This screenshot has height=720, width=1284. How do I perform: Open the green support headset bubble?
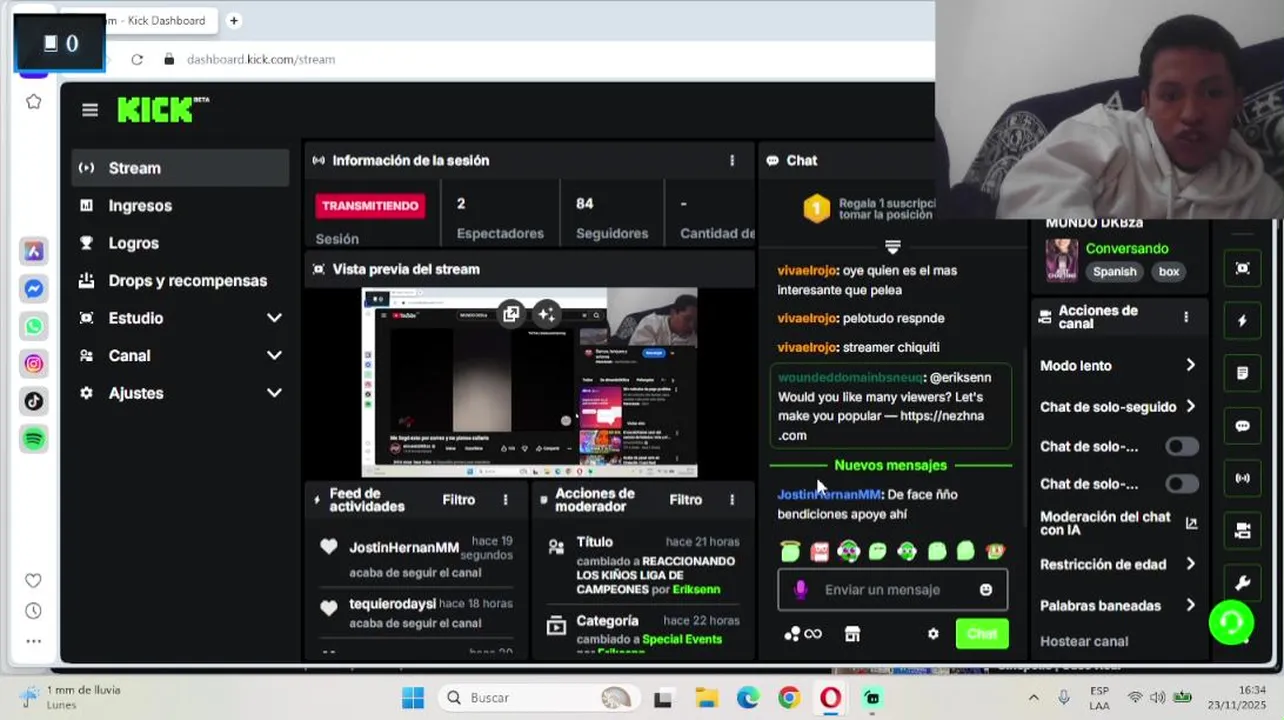[x=1231, y=622]
